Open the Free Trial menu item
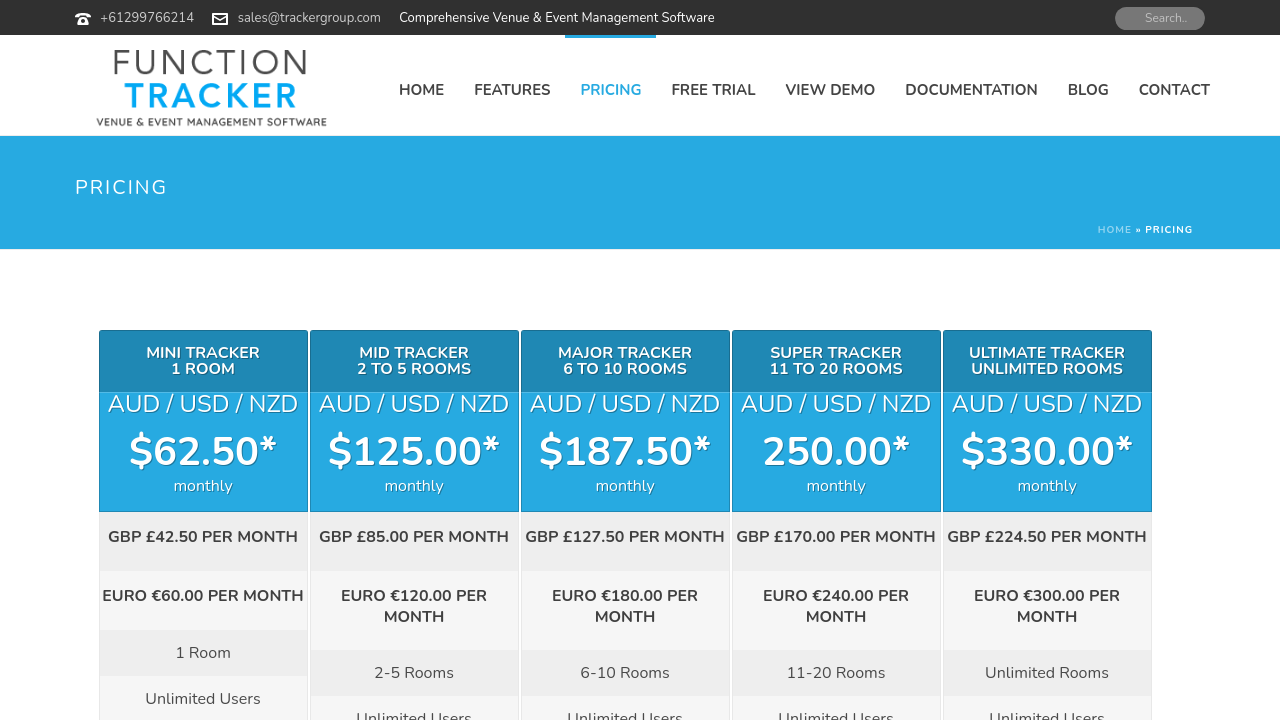The image size is (1280, 720). tap(713, 90)
